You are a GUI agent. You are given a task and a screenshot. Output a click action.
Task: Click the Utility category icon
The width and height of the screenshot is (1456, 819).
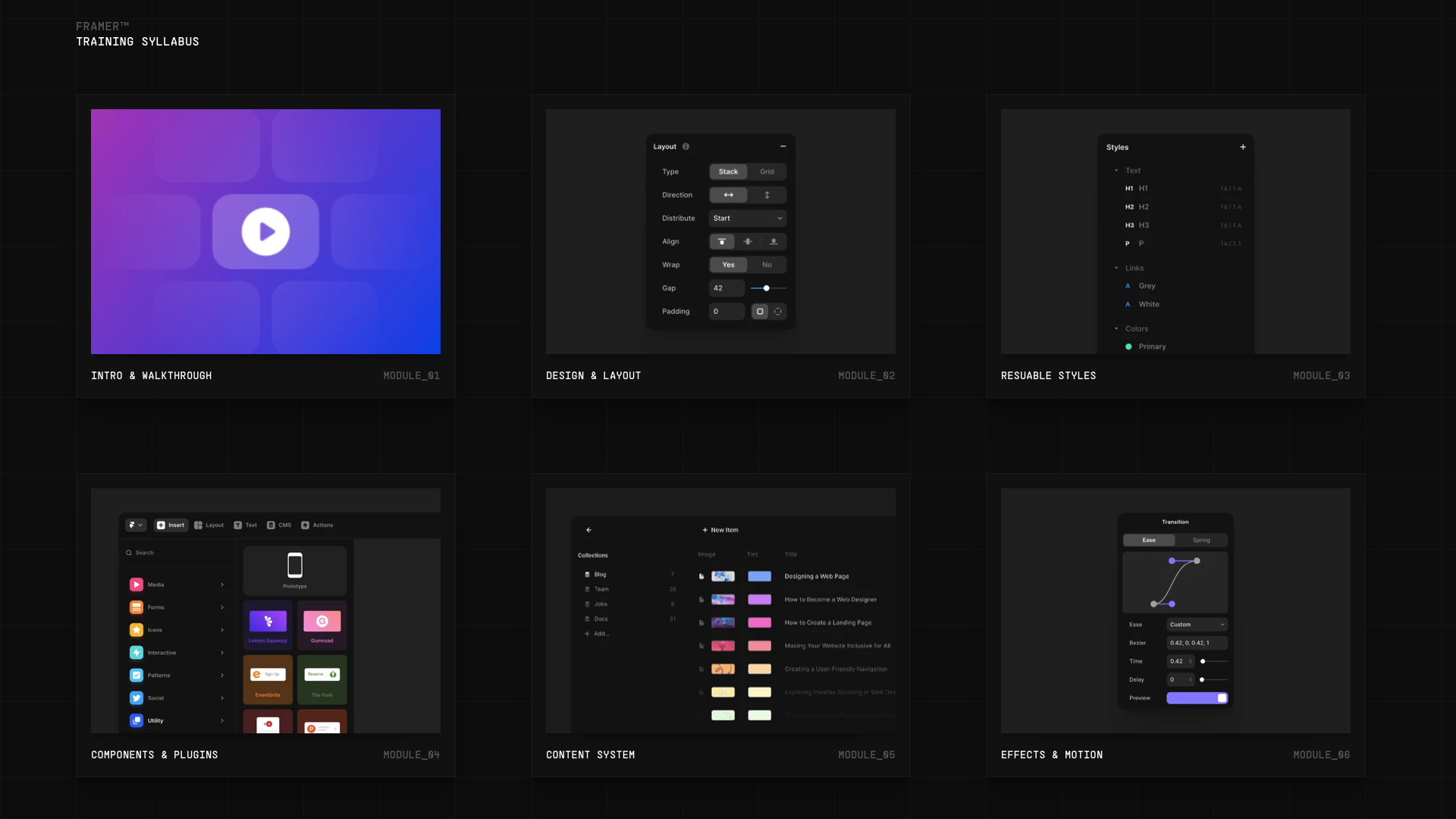(136, 720)
